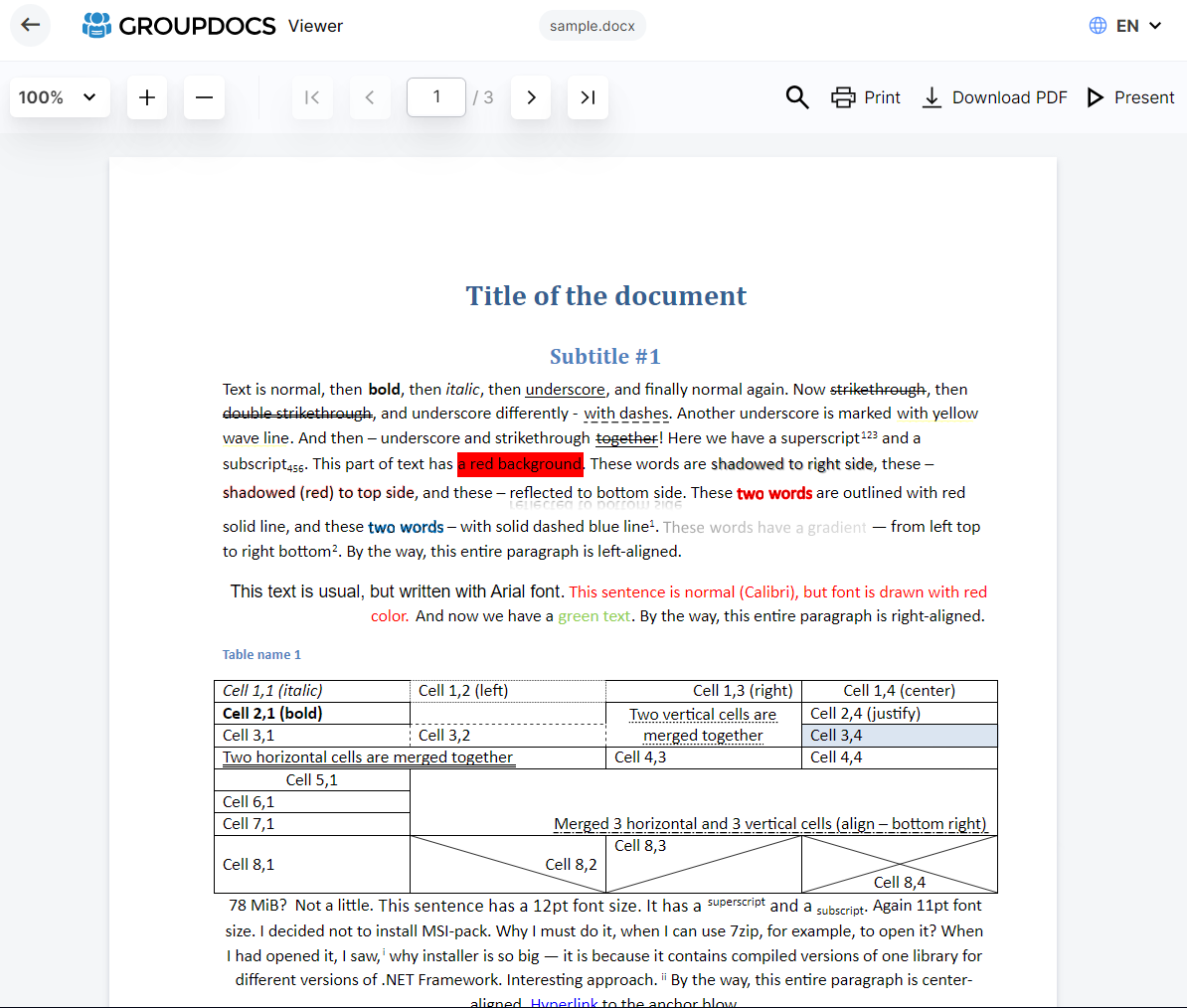Click the globe language icon

click(x=1098, y=26)
